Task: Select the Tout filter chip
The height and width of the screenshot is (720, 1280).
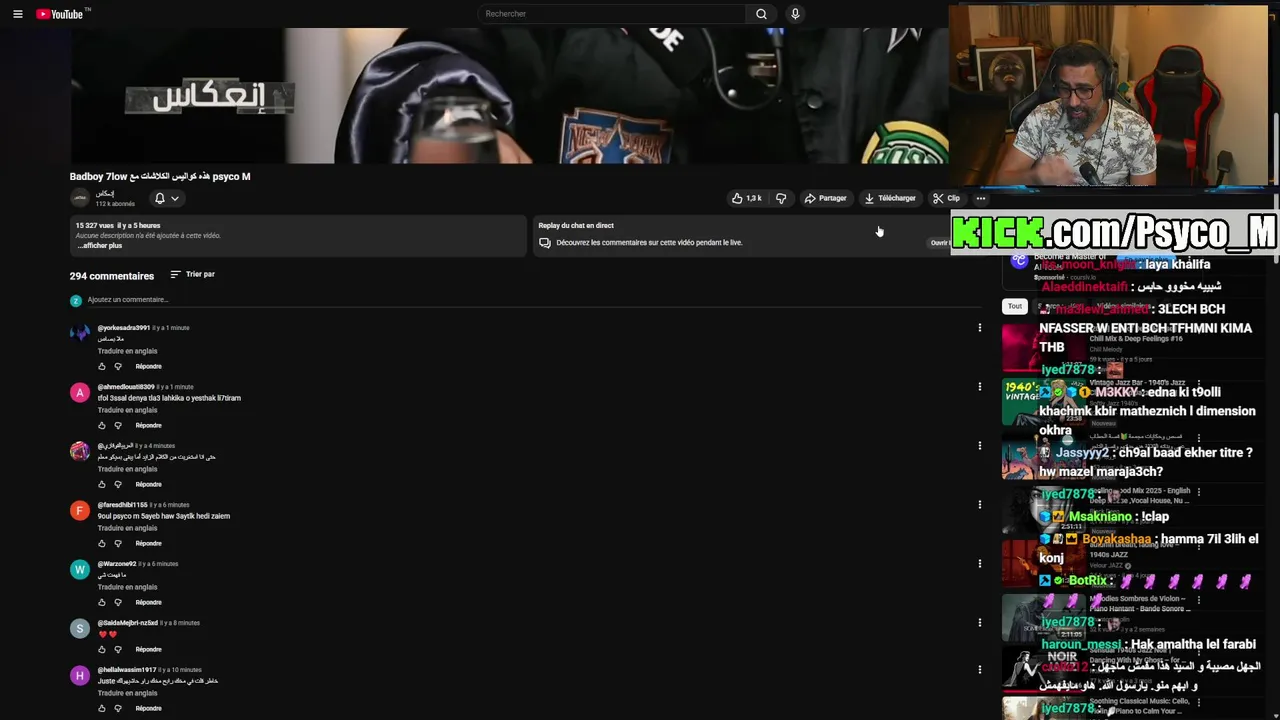Action: click(1015, 306)
